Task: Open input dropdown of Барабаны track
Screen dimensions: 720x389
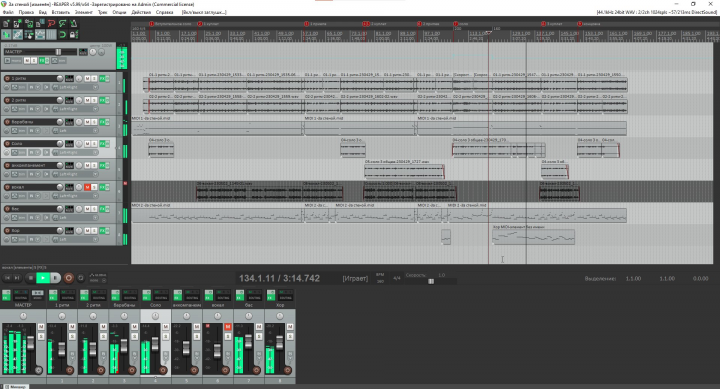Action: point(75,130)
